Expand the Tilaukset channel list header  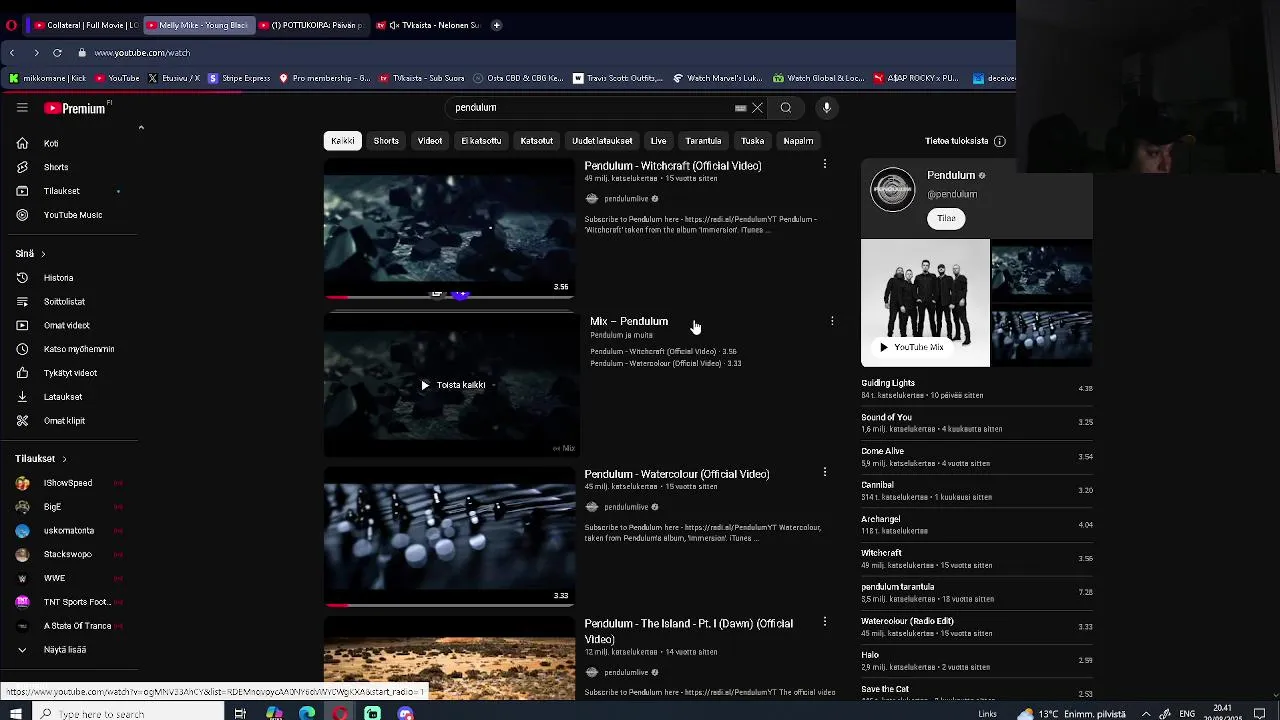(41, 459)
